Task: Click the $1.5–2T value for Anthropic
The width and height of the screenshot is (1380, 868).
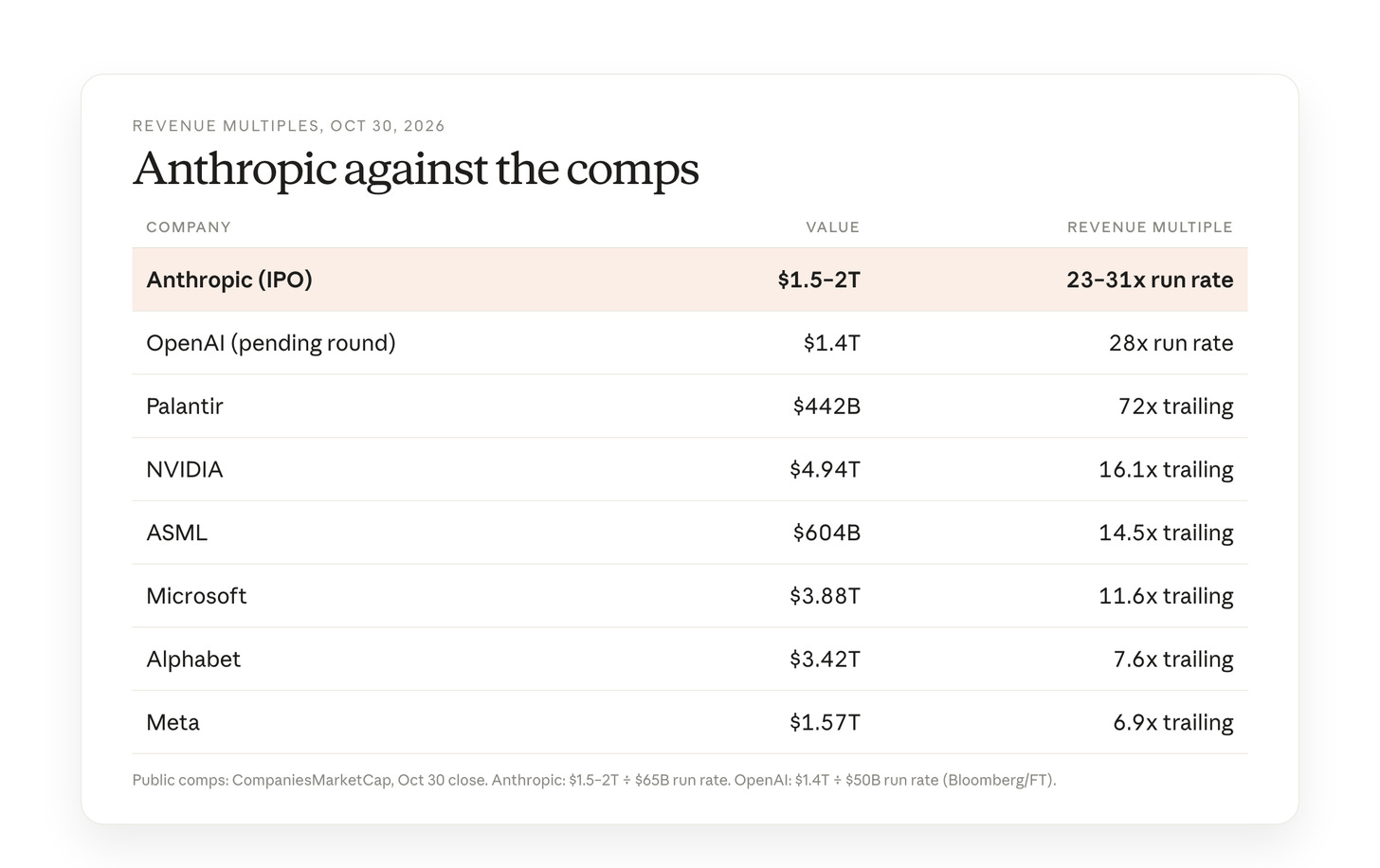Action: [x=819, y=280]
